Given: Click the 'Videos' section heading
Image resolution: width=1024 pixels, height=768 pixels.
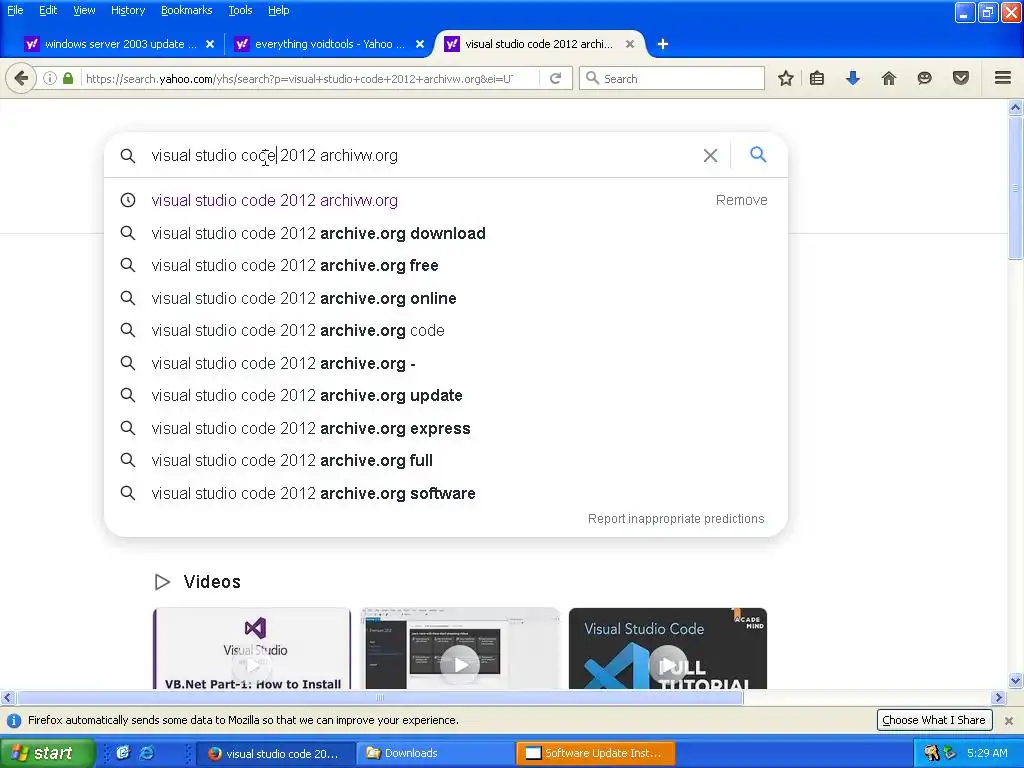Looking at the screenshot, I should [x=212, y=582].
